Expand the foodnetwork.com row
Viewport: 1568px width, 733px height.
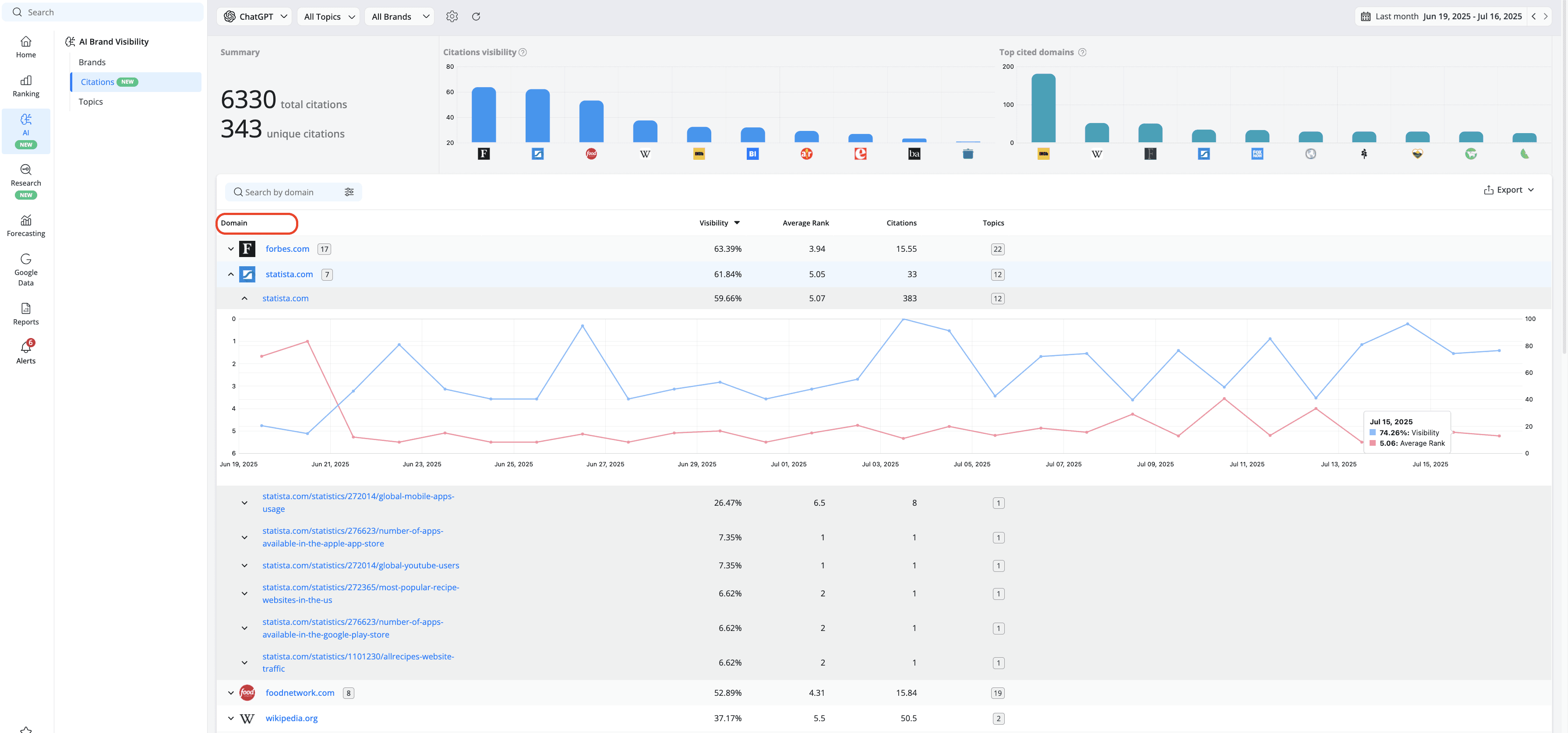coord(231,693)
